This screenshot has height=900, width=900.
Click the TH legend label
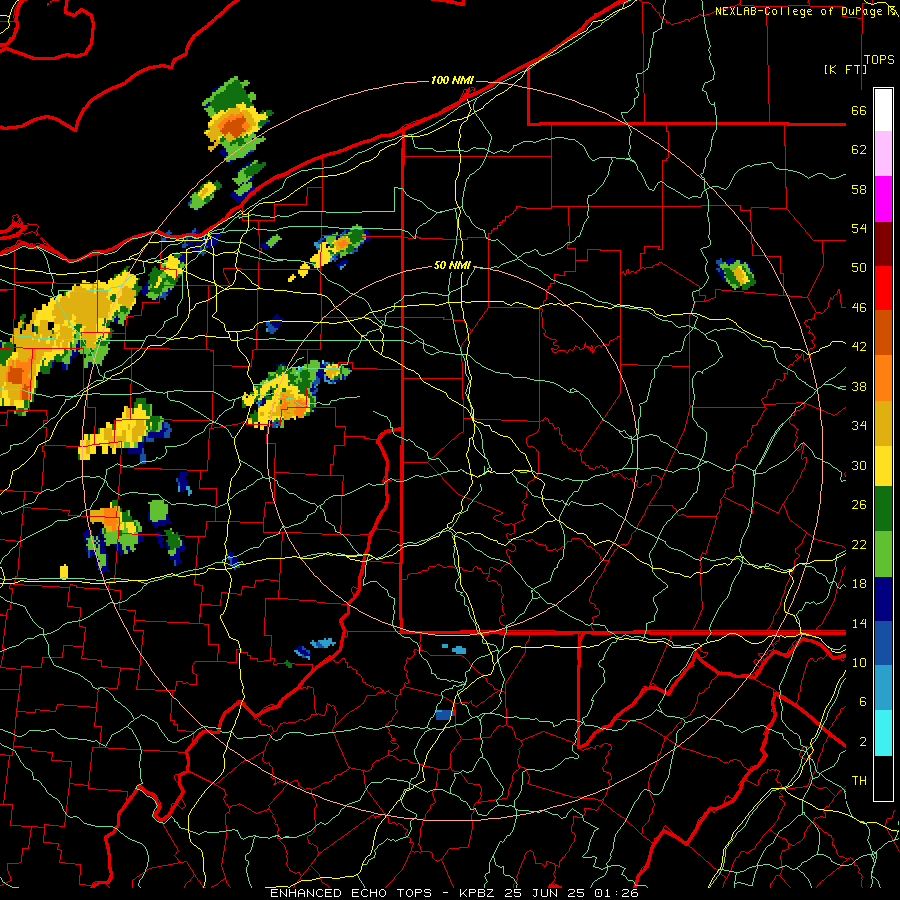859,781
